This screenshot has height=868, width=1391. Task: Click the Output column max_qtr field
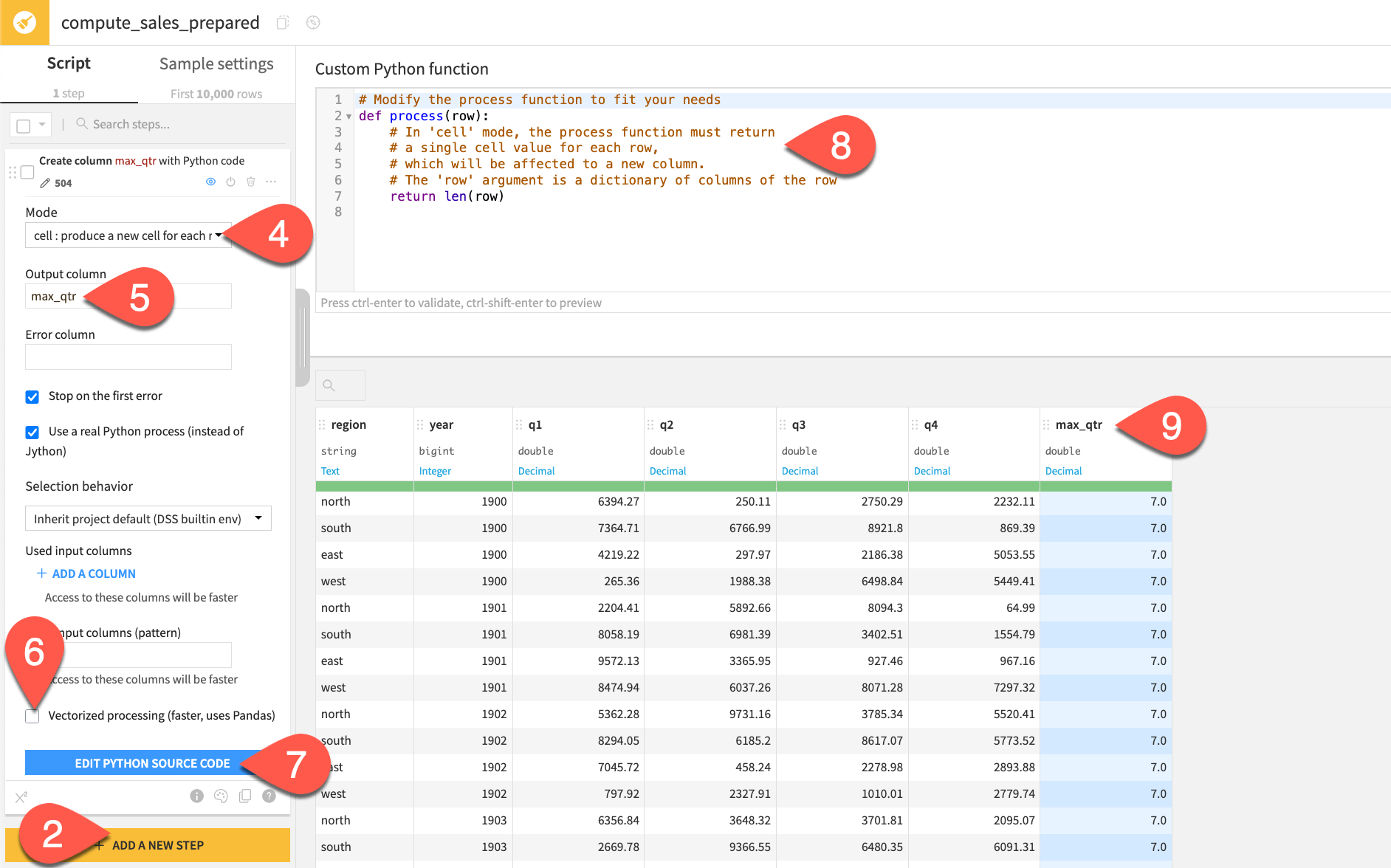pyautogui.click(x=128, y=296)
